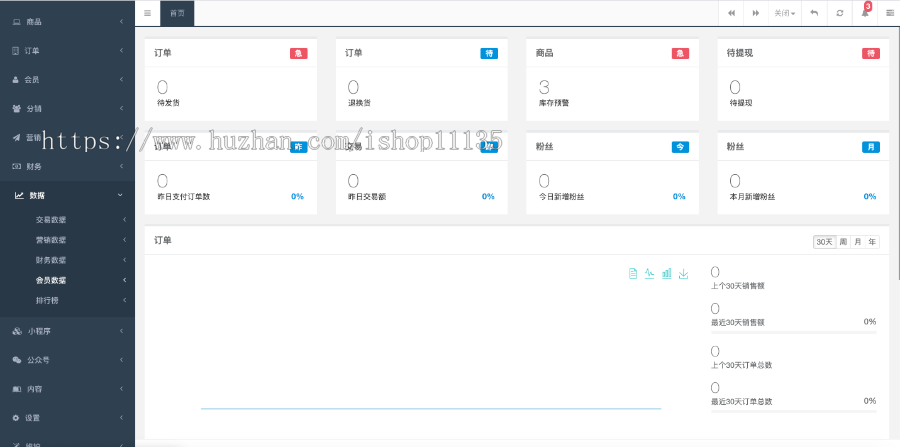The width and height of the screenshot is (900, 447).
Task: Expand the 财务数据 submenu chevron
Action: [124, 260]
